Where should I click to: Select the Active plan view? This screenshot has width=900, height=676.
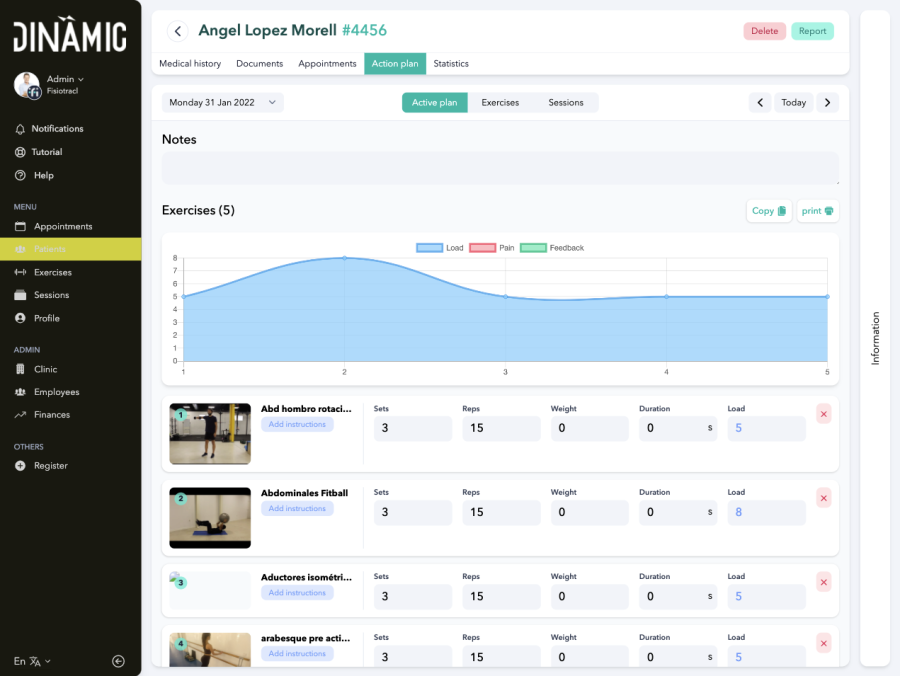point(435,103)
